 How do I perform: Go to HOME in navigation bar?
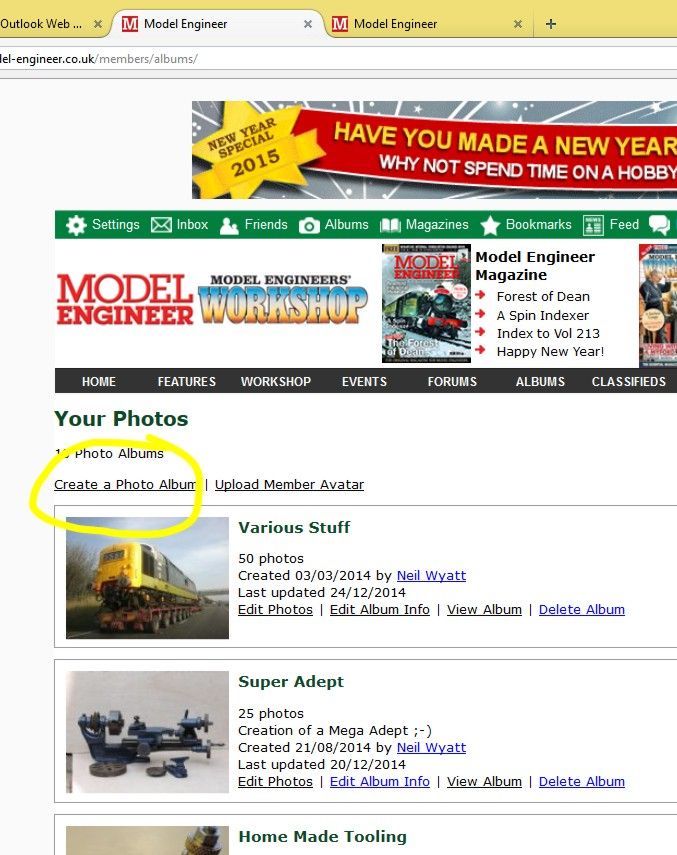coord(99,381)
